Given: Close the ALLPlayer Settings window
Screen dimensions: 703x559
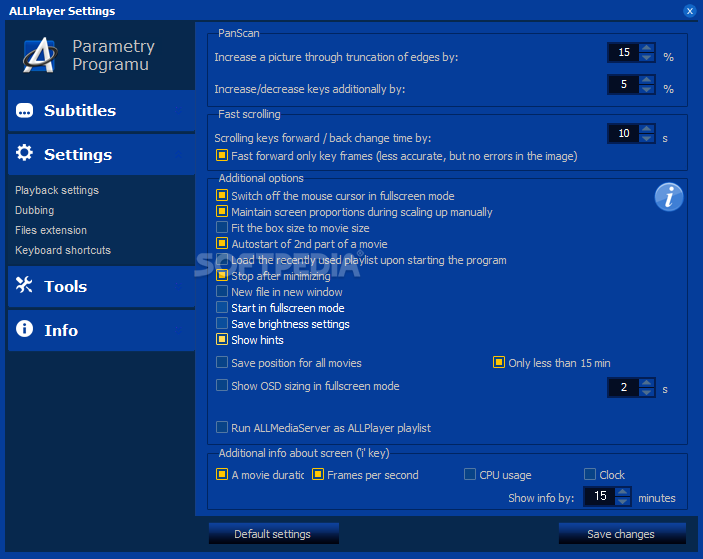Looking at the screenshot, I should (x=690, y=11).
